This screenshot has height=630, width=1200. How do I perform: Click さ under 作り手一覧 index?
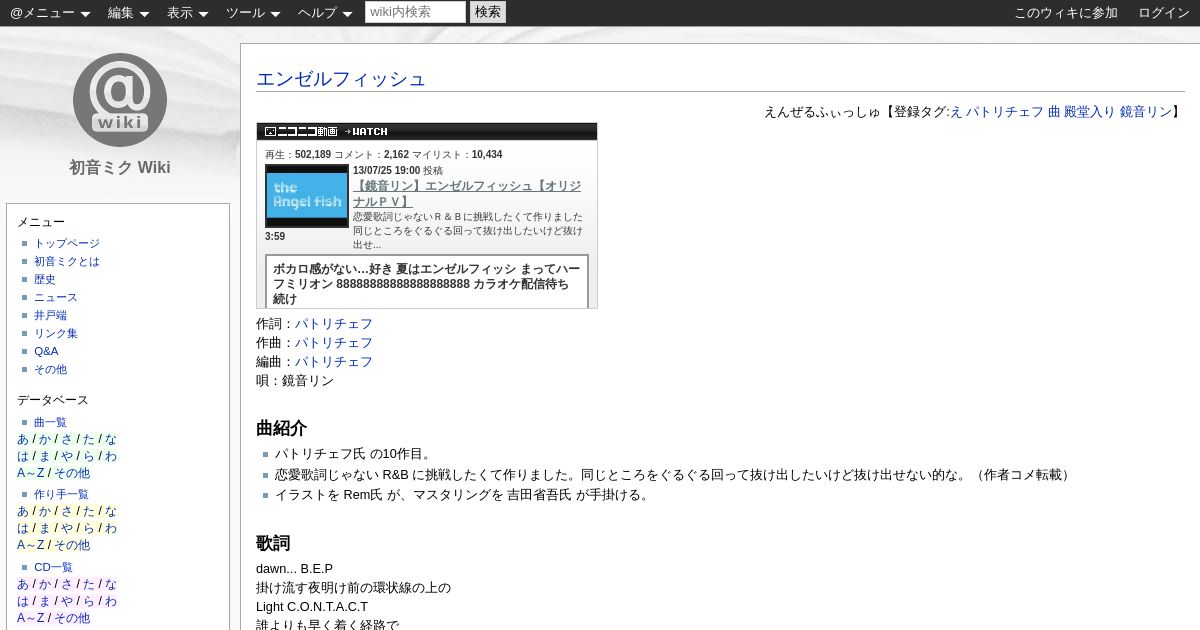click(x=67, y=511)
